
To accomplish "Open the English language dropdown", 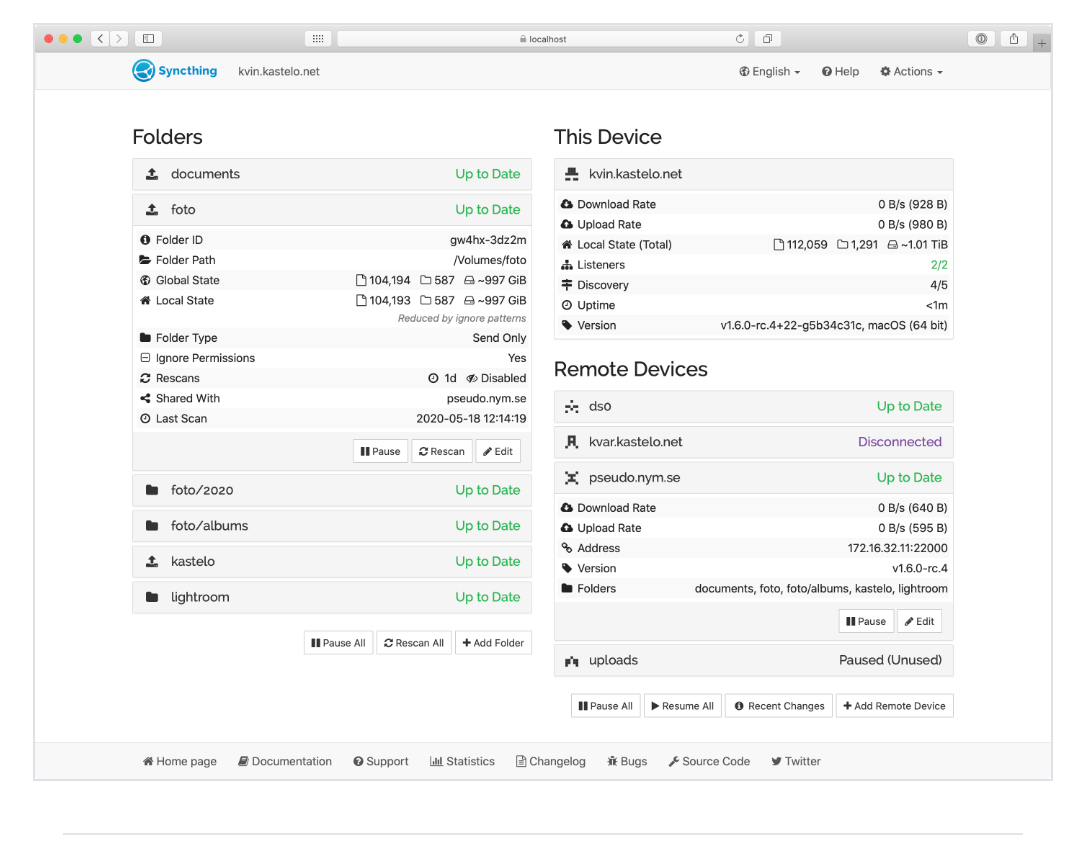I will tap(769, 72).
